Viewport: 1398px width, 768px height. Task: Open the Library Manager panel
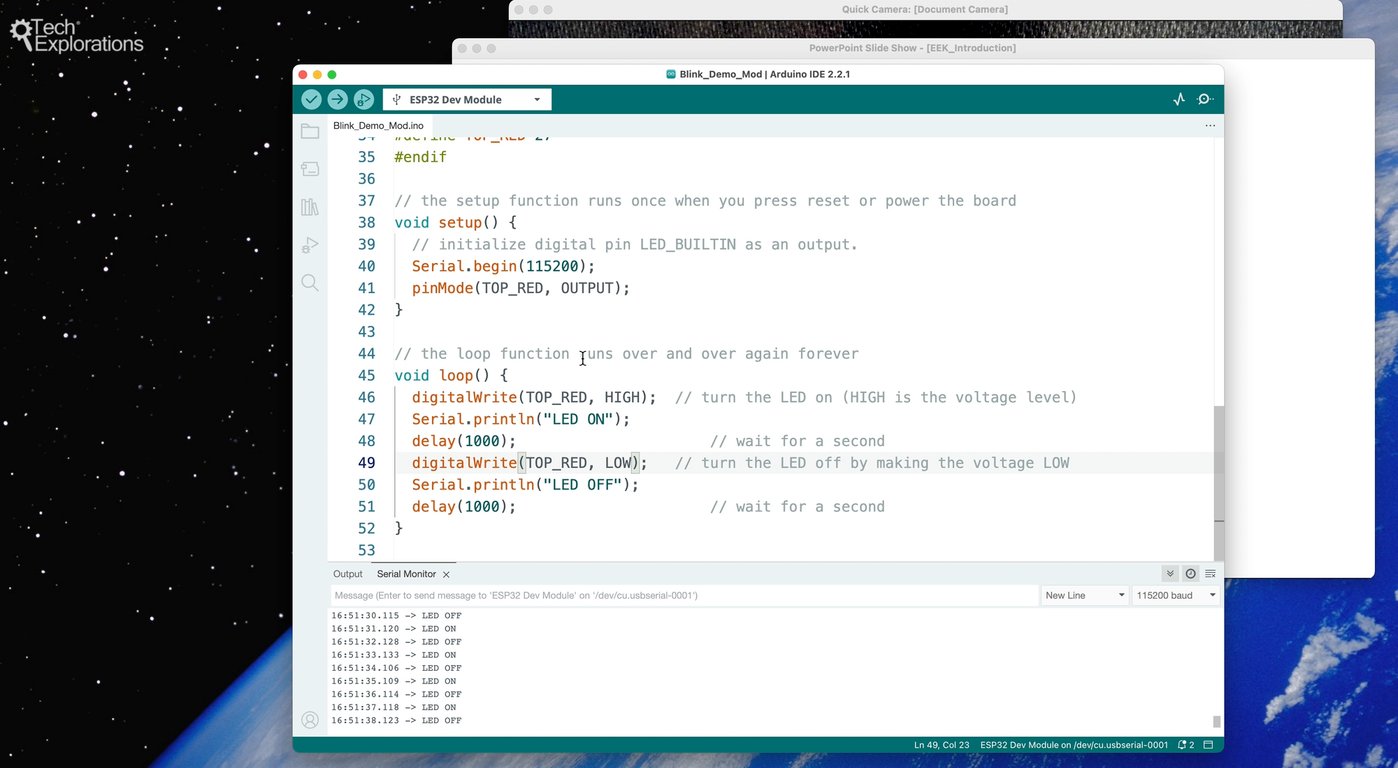pyautogui.click(x=310, y=207)
